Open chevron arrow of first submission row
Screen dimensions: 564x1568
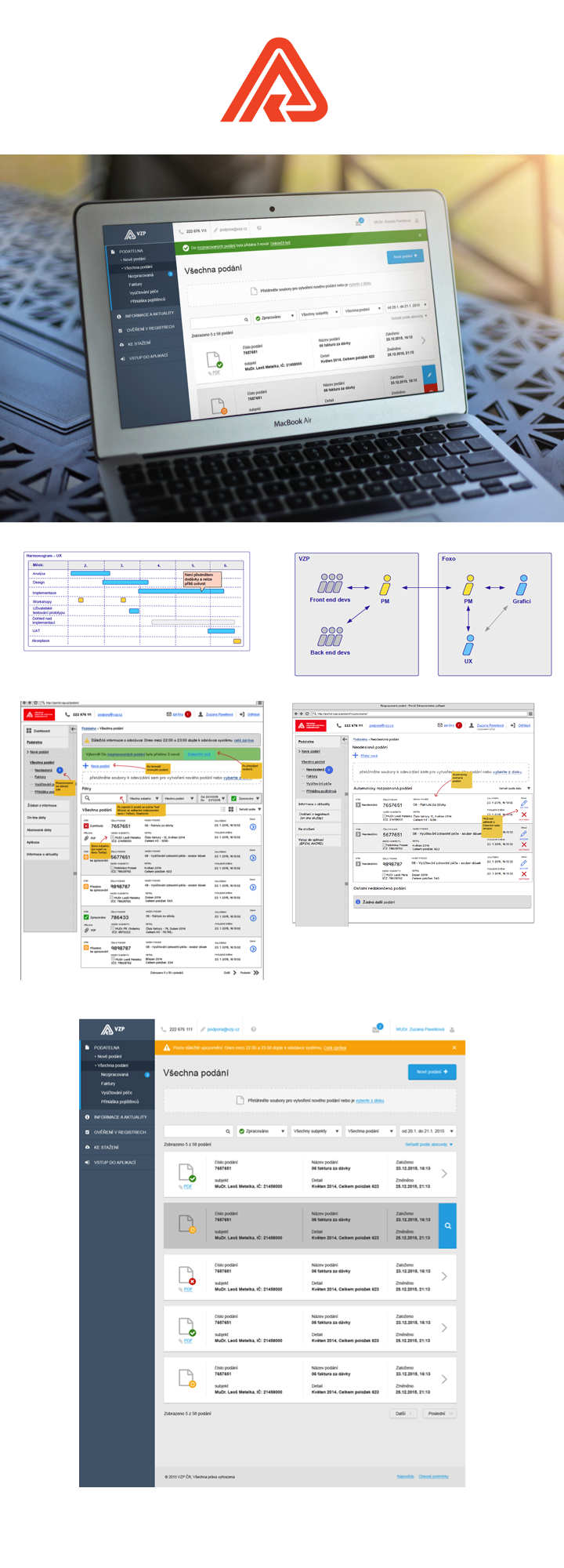[444, 1174]
